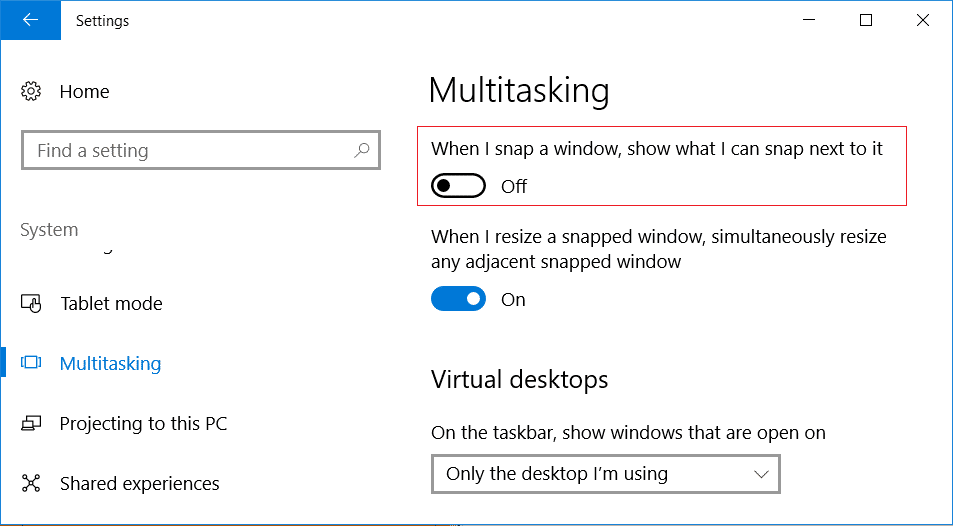953x526 pixels.
Task: Close the Settings window
Action: point(923,20)
